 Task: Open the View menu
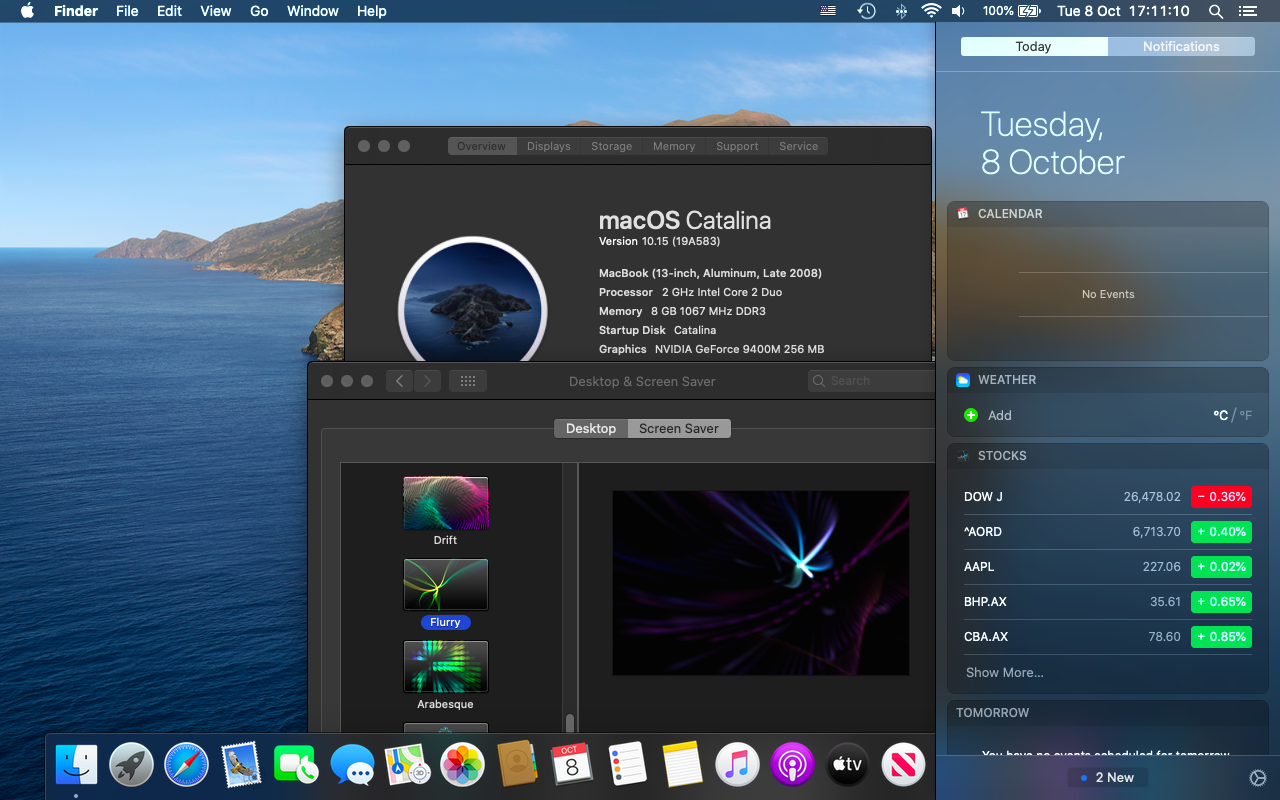click(216, 11)
